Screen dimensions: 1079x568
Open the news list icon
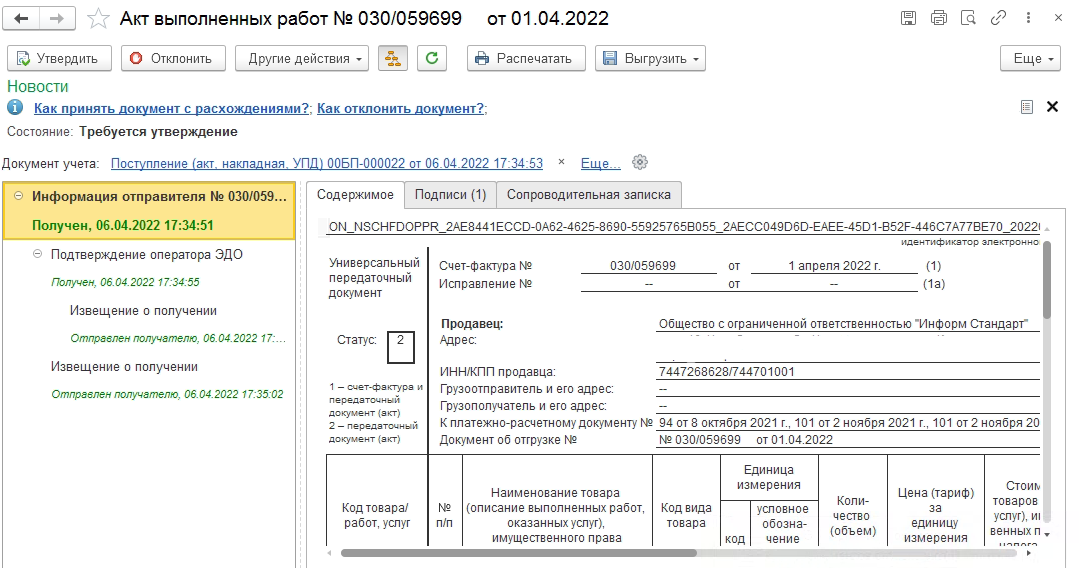[x=1026, y=107]
